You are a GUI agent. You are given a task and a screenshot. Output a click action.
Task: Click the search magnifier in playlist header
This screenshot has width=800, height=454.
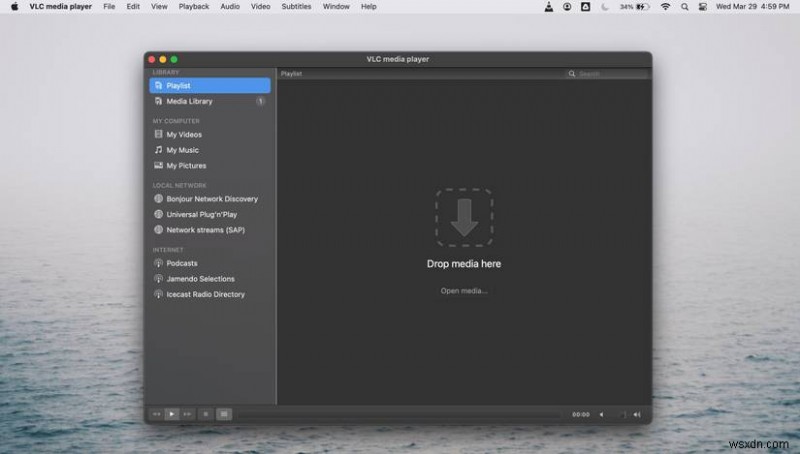tap(572, 74)
